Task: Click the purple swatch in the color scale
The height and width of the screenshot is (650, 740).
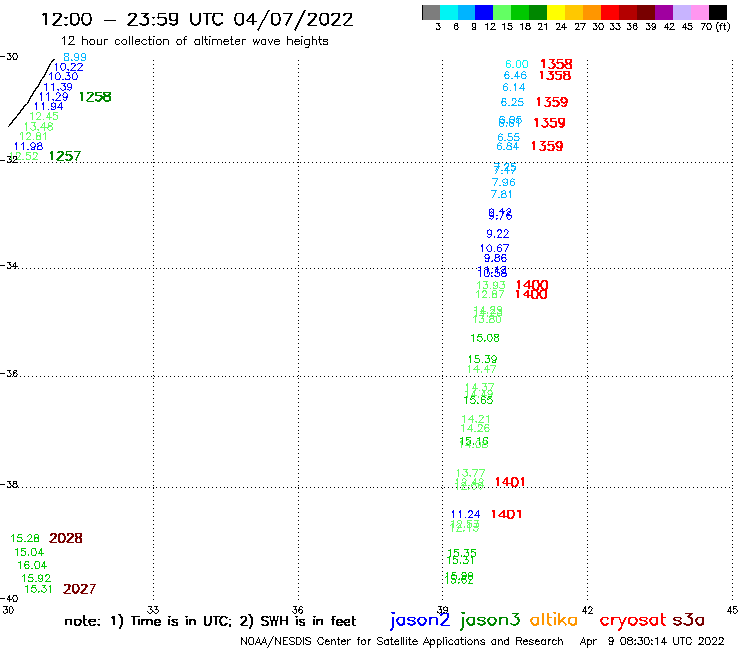Action: (664, 12)
